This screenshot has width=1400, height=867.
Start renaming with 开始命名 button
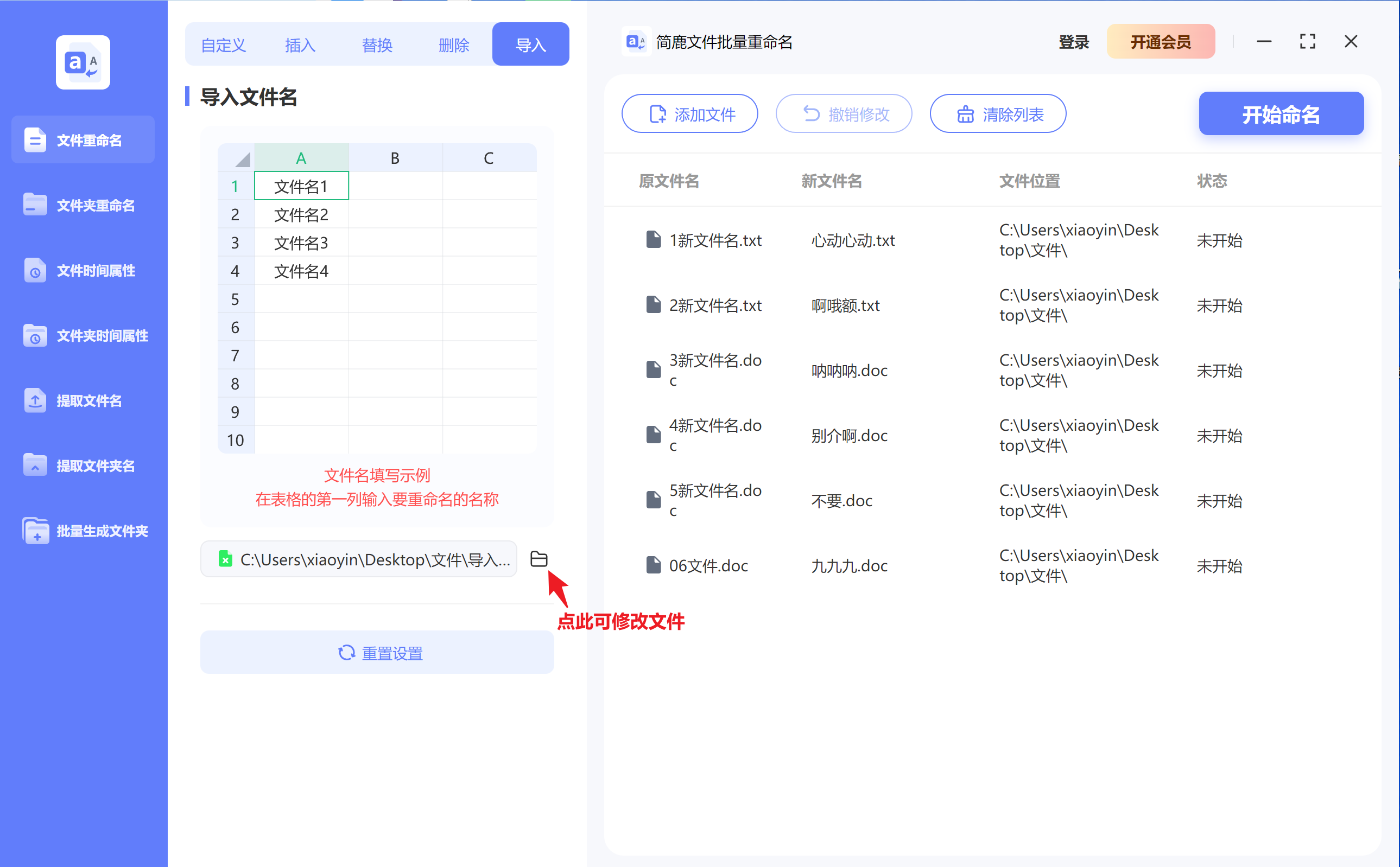coord(1281,113)
